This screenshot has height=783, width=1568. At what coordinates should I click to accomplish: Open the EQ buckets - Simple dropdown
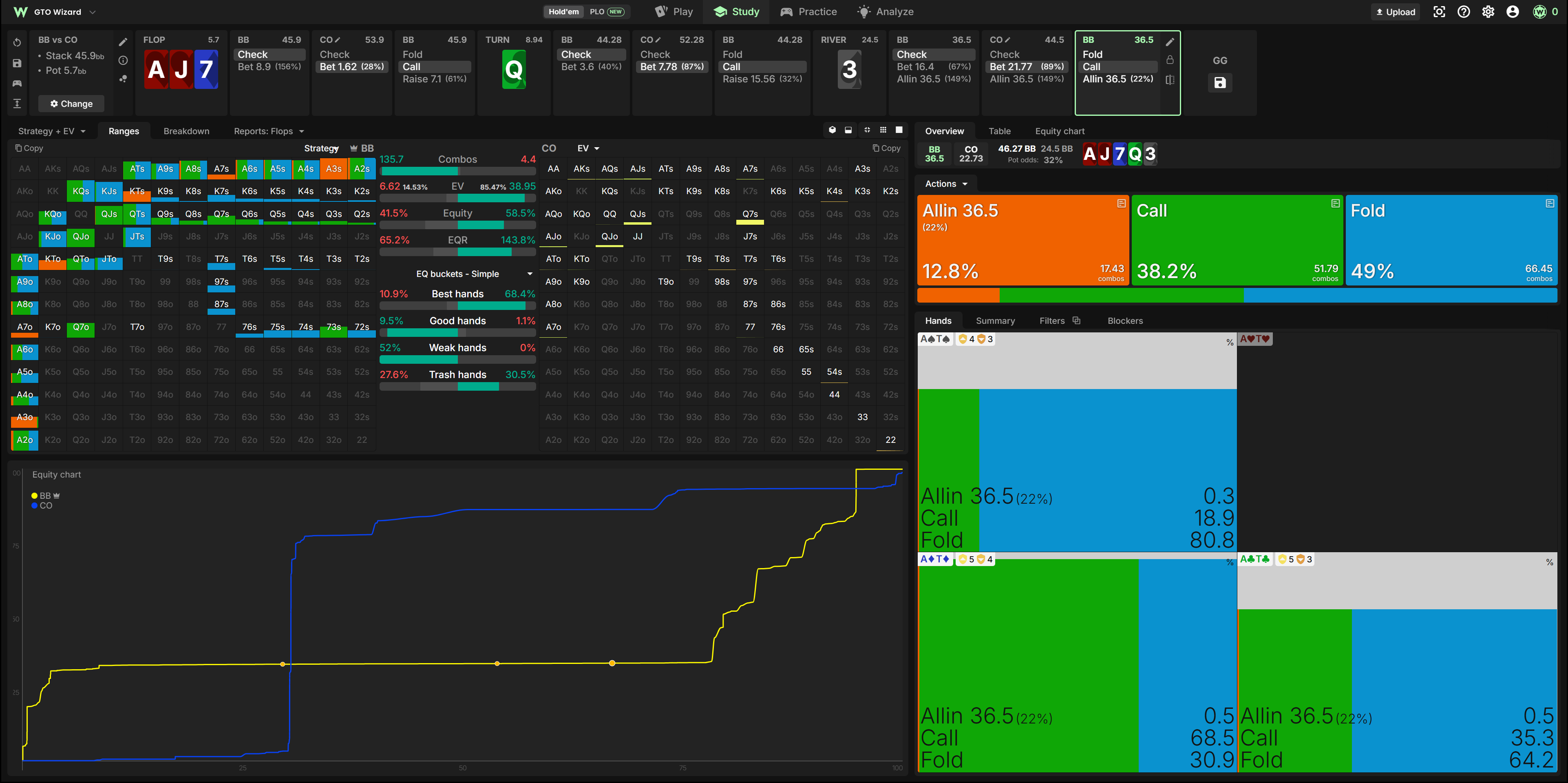pyautogui.click(x=474, y=273)
